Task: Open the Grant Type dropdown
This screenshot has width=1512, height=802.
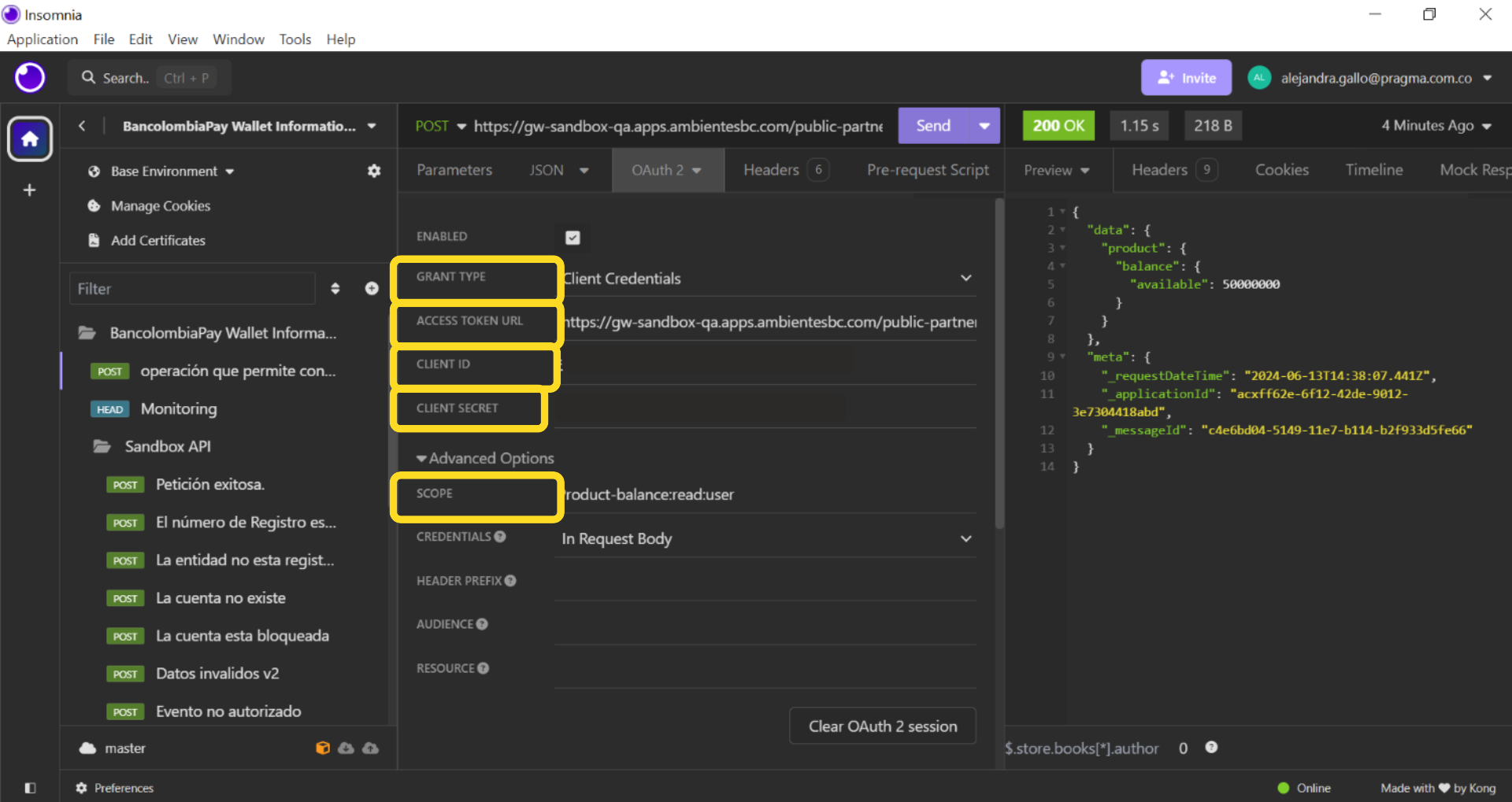Action: click(767, 279)
